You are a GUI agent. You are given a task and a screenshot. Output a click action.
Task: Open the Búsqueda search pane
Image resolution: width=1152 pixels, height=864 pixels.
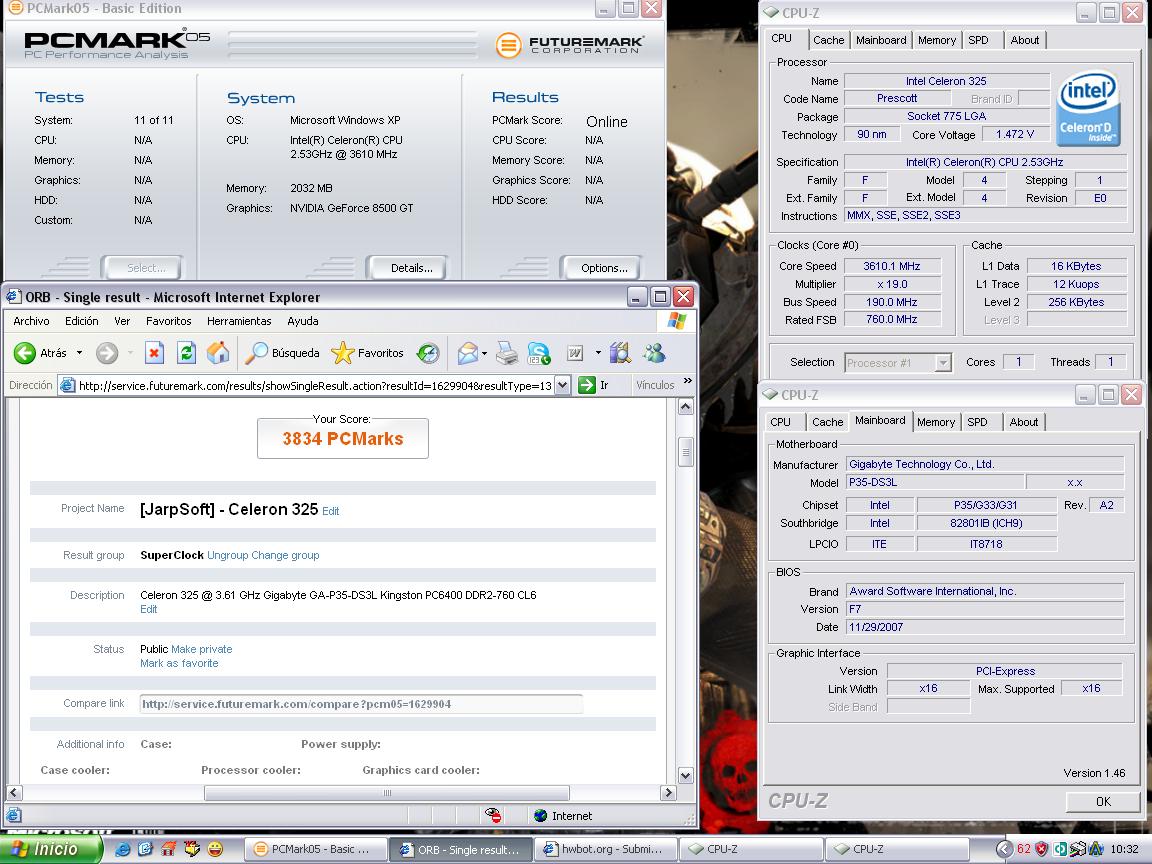pyautogui.click(x=282, y=353)
